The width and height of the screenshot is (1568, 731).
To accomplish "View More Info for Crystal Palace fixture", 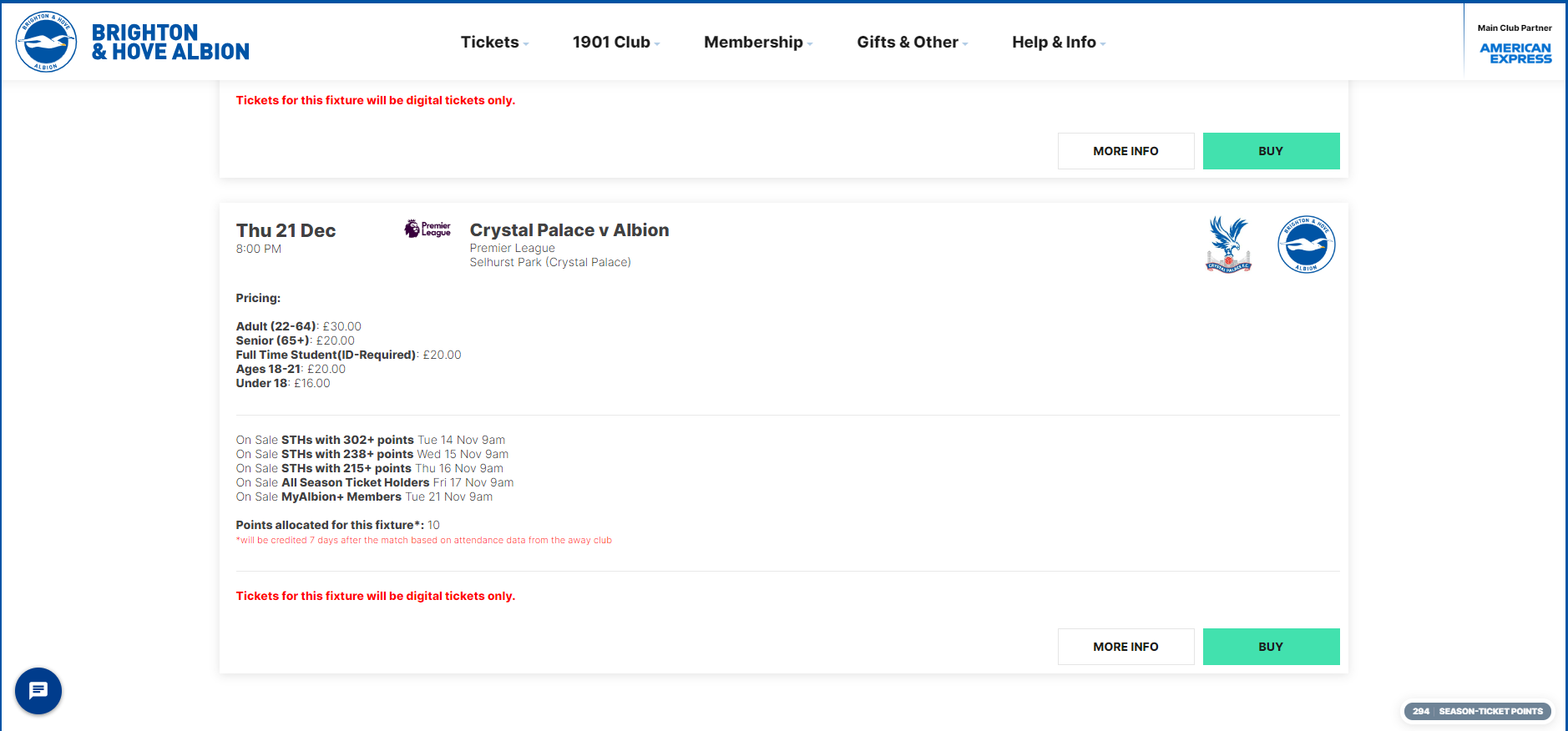I will (x=1125, y=647).
